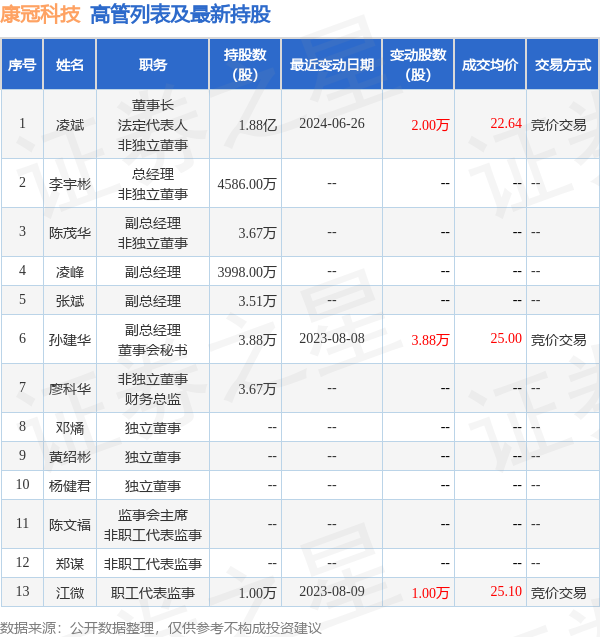600x637 pixels.
Task: Click the 数据来源 footer note
Action: (161, 628)
